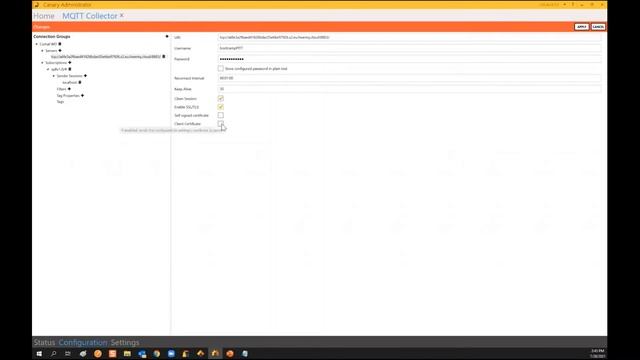
Task: Click into the URL field
Action: [x=409, y=37]
